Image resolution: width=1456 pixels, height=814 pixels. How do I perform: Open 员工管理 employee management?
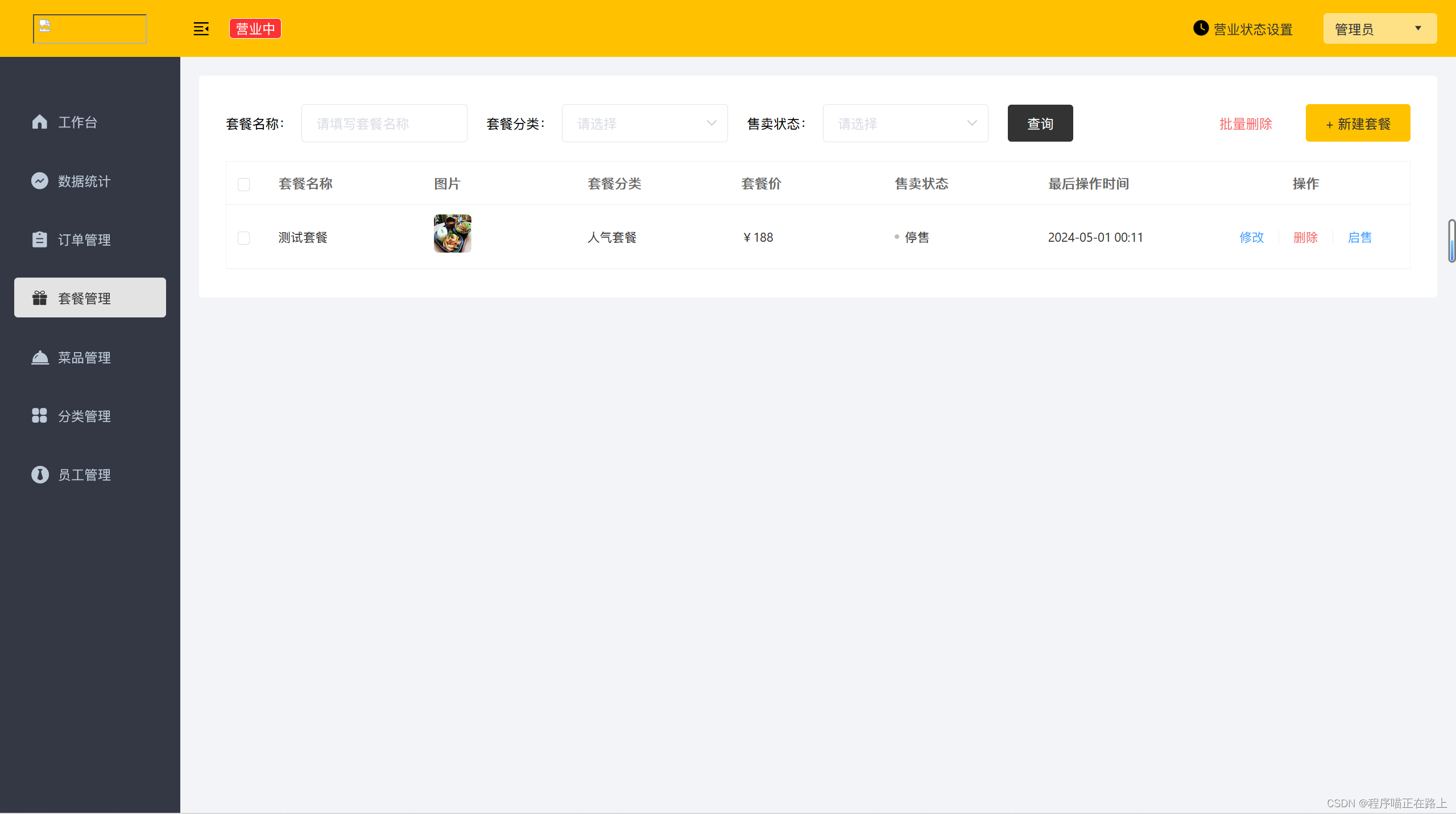pyautogui.click(x=84, y=474)
